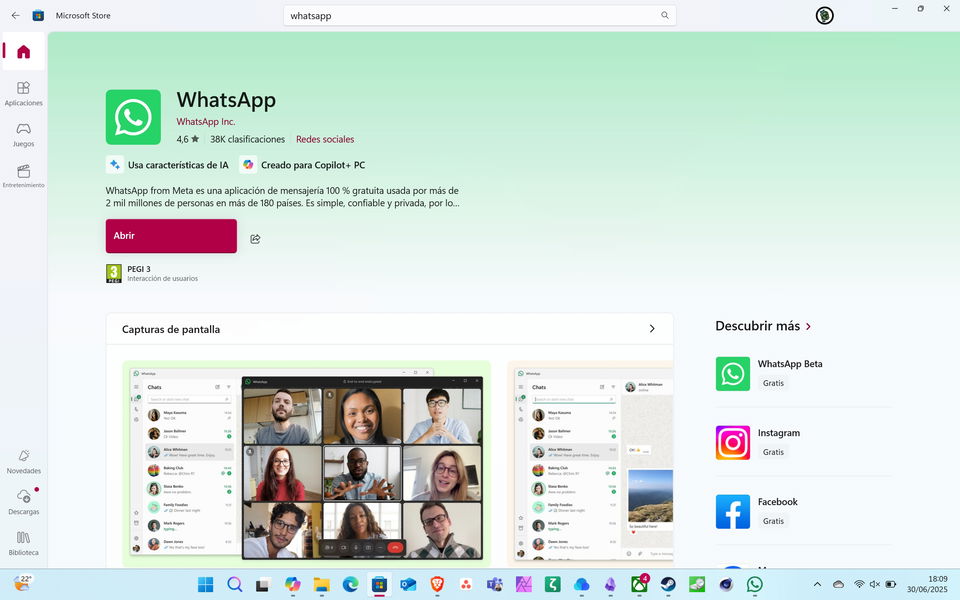Click the Microsoft Store logo in title bar
960x600 pixels.
38,15
